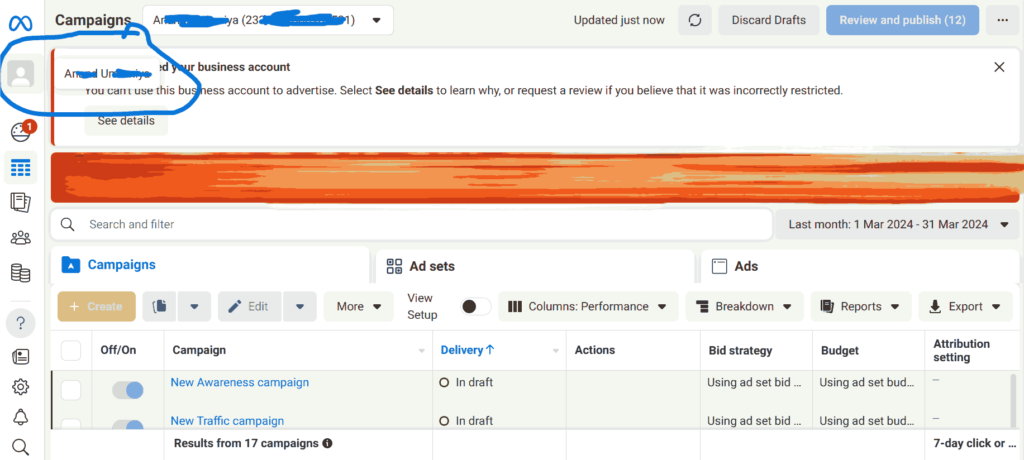Toggle off New Awareness campaign switch
This screenshot has width=1024, height=460.
pyautogui.click(x=127, y=390)
